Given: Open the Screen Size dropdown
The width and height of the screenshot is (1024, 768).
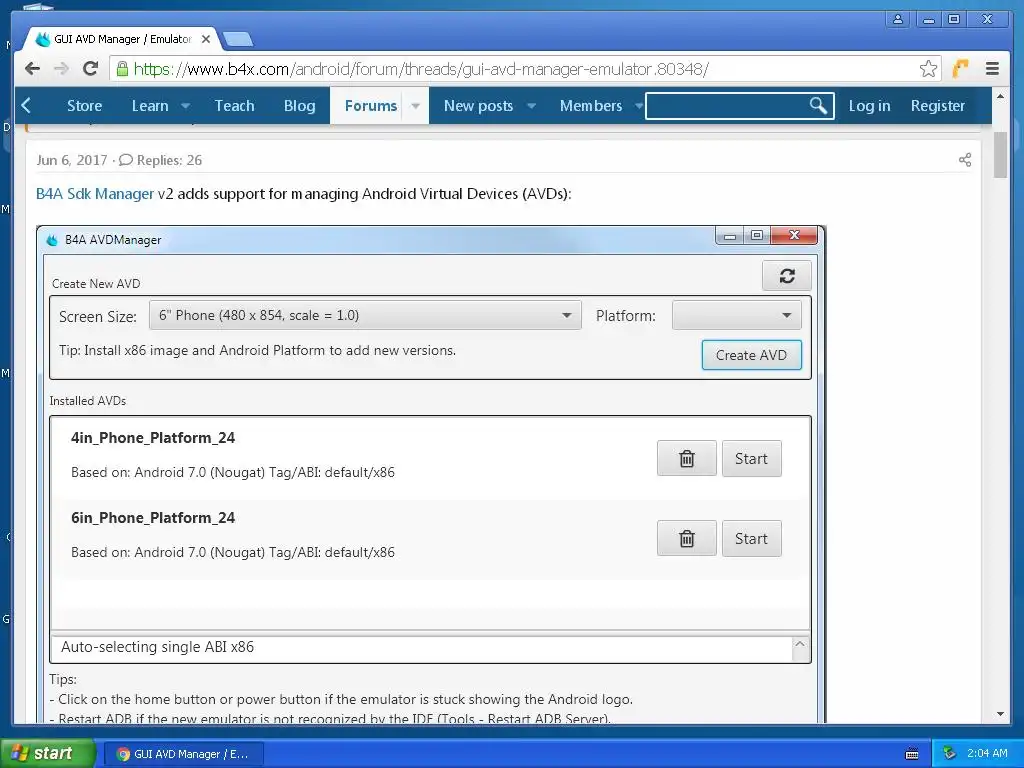Looking at the screenshot, I should point(365,315).
